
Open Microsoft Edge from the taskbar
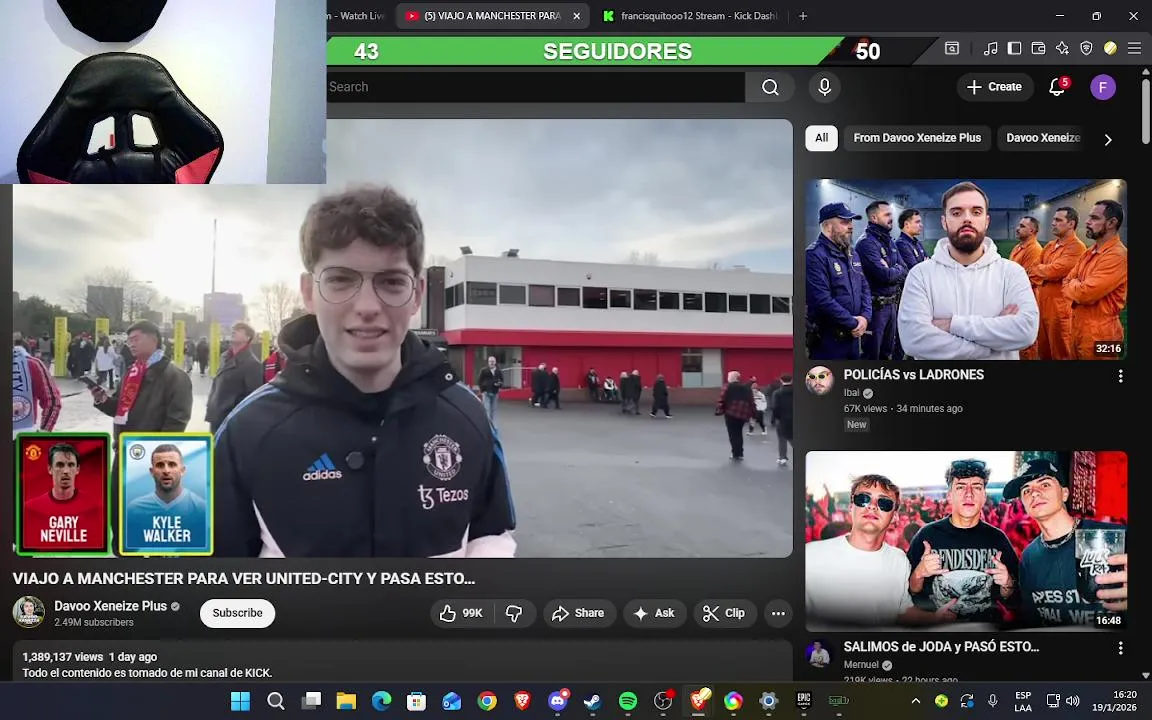381,701
